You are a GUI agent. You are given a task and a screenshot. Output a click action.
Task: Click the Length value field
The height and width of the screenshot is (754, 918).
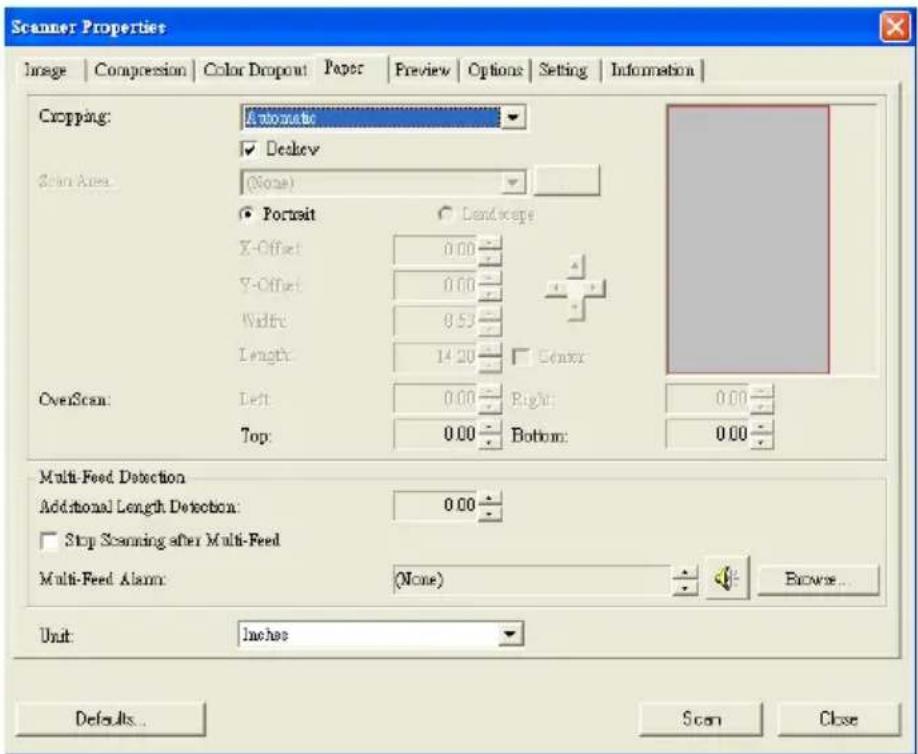click(x=436, y=356)
